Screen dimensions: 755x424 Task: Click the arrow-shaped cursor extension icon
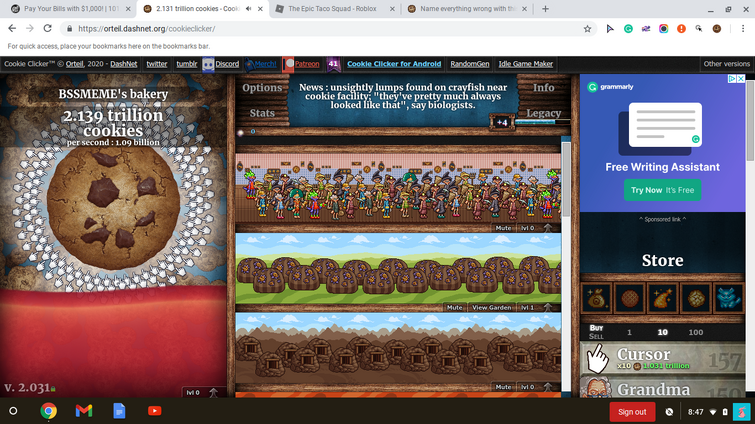[610, 29]
